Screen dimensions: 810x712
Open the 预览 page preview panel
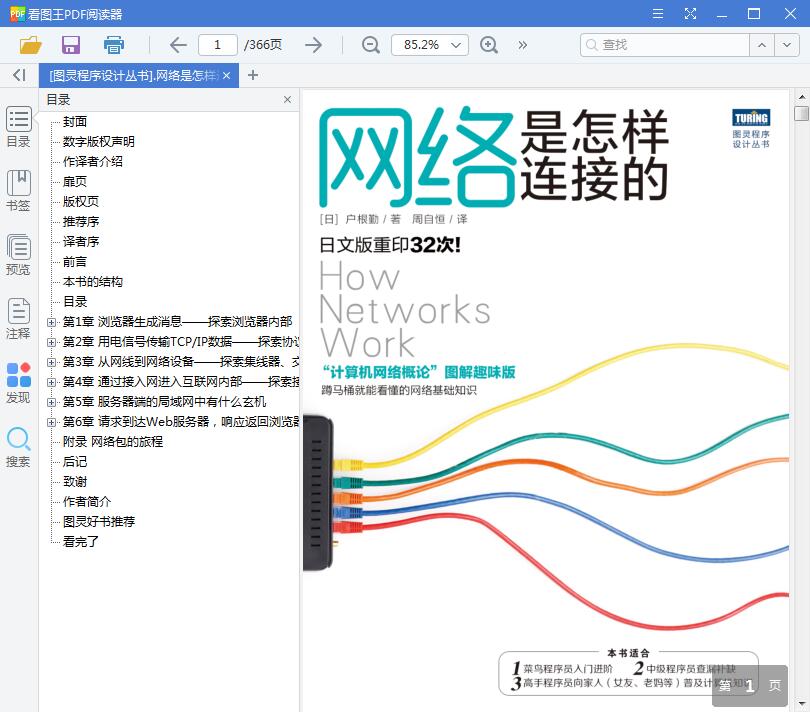(x=18, y=253)
